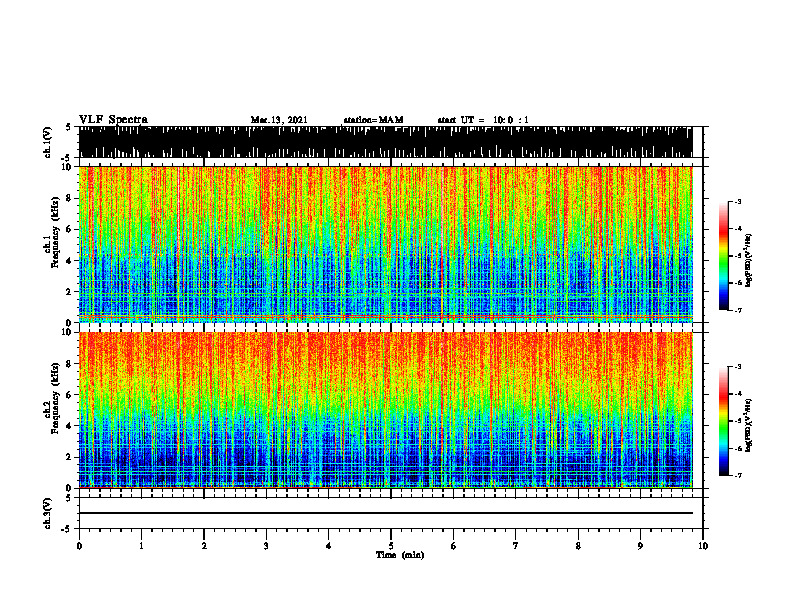The image size is (792, 612).
Task: Click time axis tick label "7"
Action: 516,546
